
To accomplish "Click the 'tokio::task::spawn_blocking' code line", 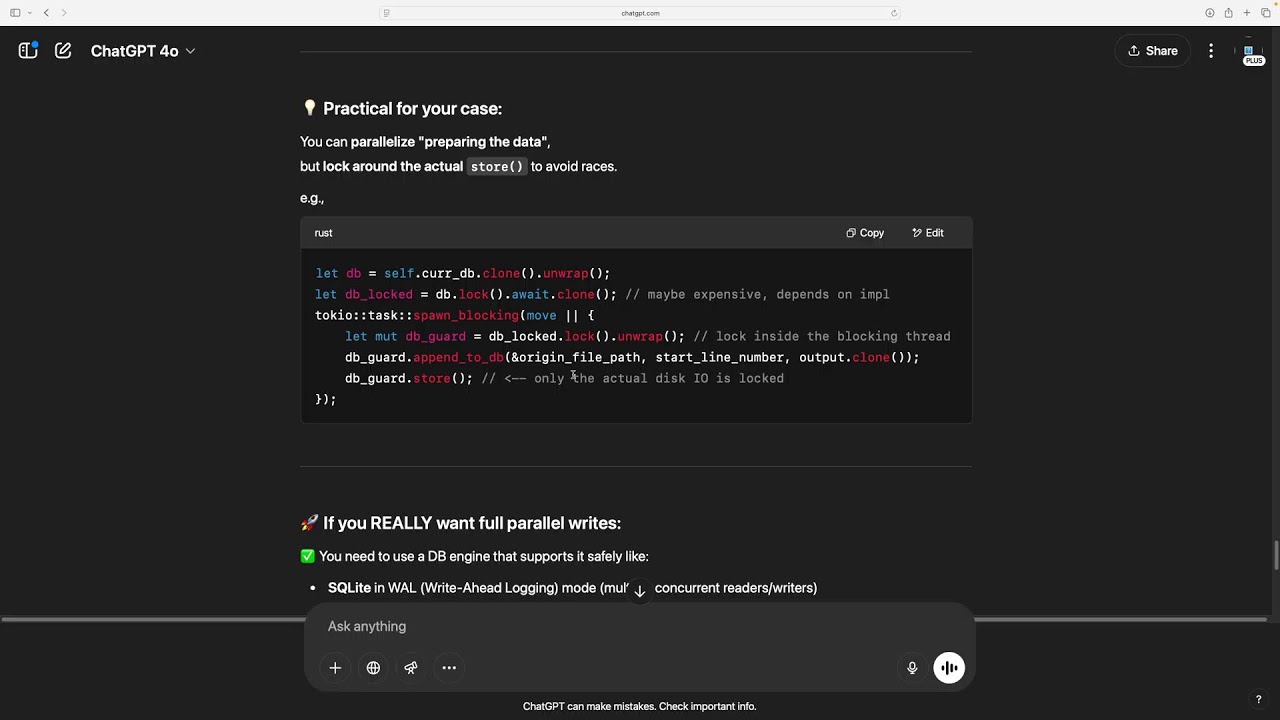I will [x=455, y=315].
